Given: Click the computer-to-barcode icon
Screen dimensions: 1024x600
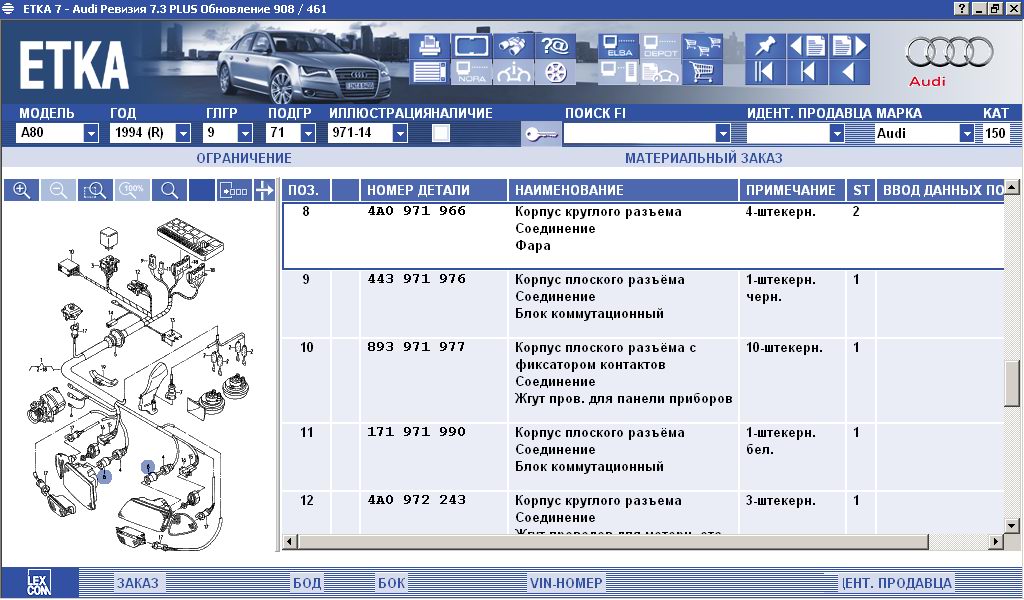Looking at the screenshot, I should [618, 72].
